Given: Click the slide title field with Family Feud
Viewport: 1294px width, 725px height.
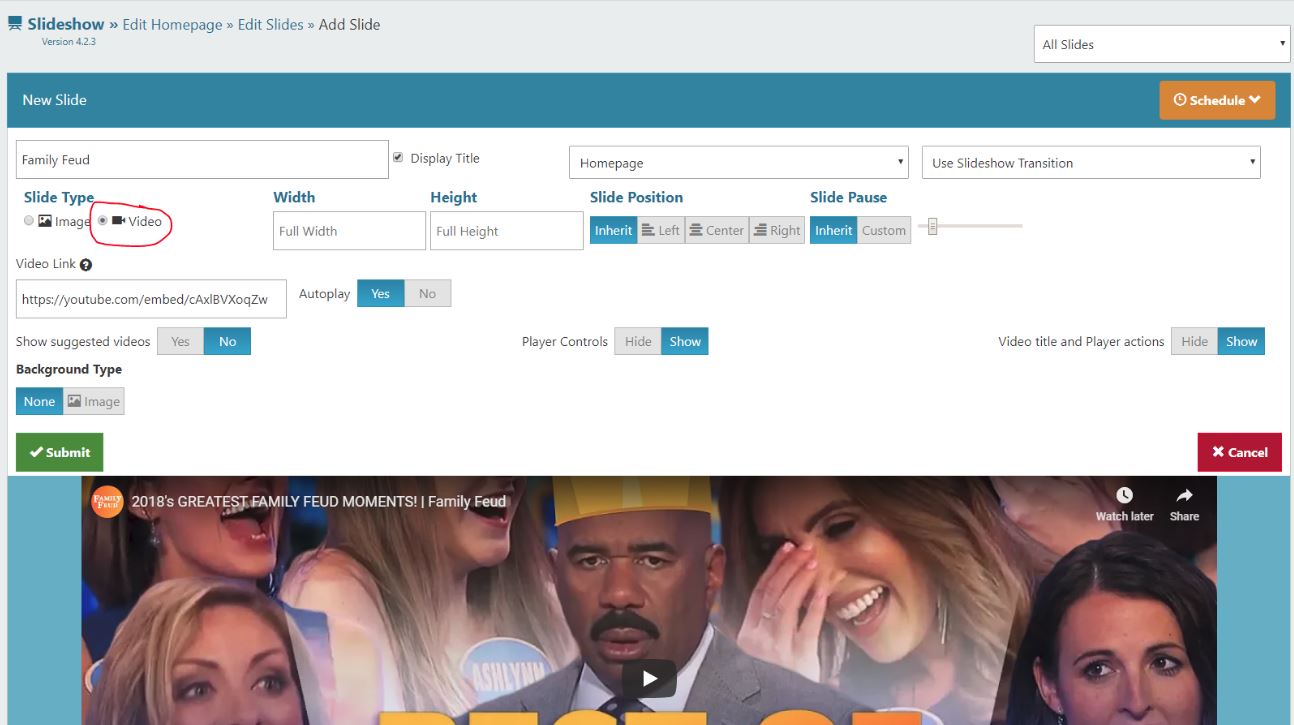Looking at the screenshot, I should point(202,160).
